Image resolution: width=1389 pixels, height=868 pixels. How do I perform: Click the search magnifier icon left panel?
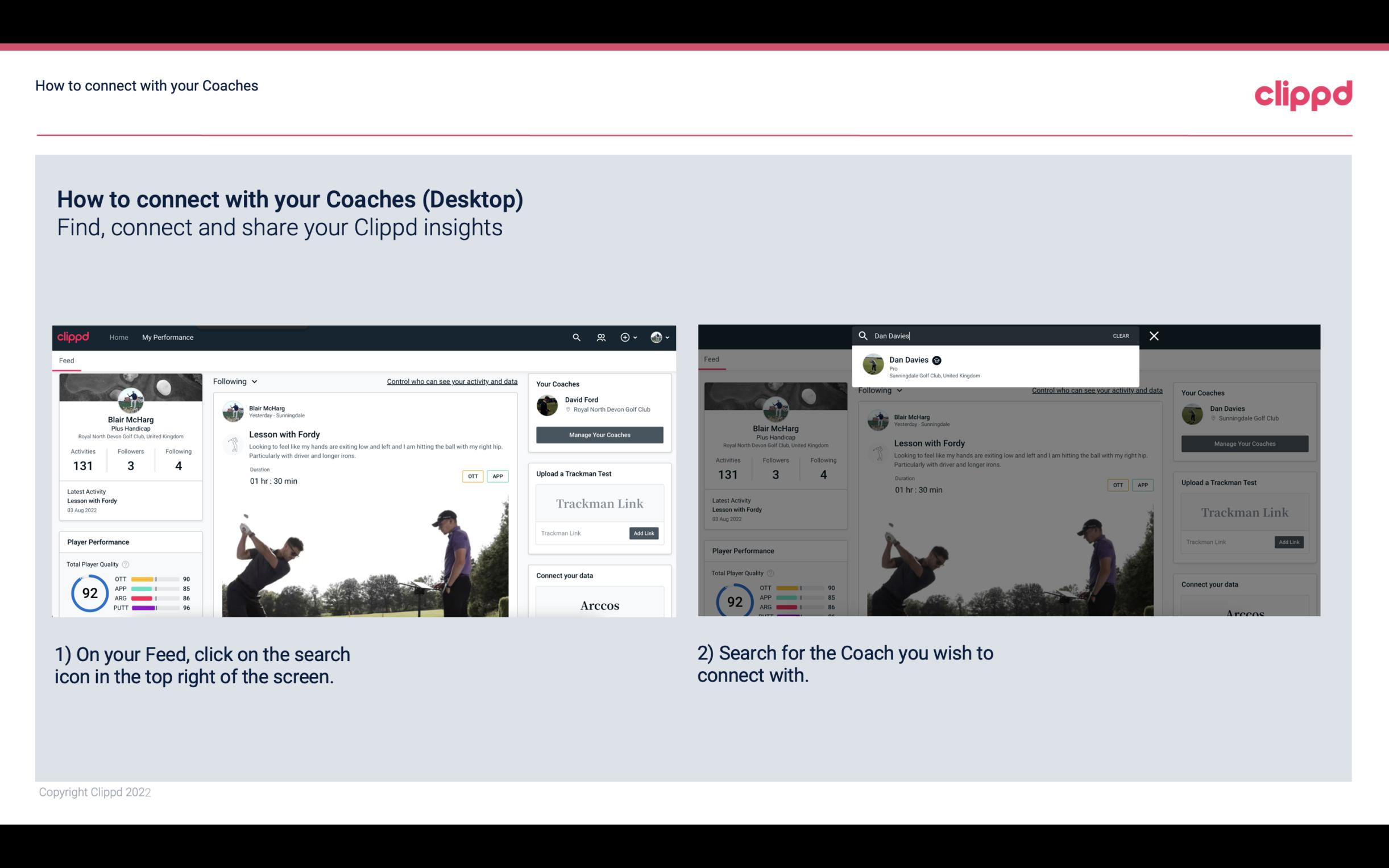tap(575, 337)
